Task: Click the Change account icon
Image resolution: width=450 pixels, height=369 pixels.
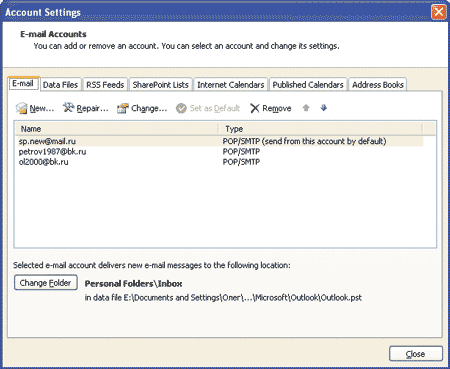Action: (123, 108)
